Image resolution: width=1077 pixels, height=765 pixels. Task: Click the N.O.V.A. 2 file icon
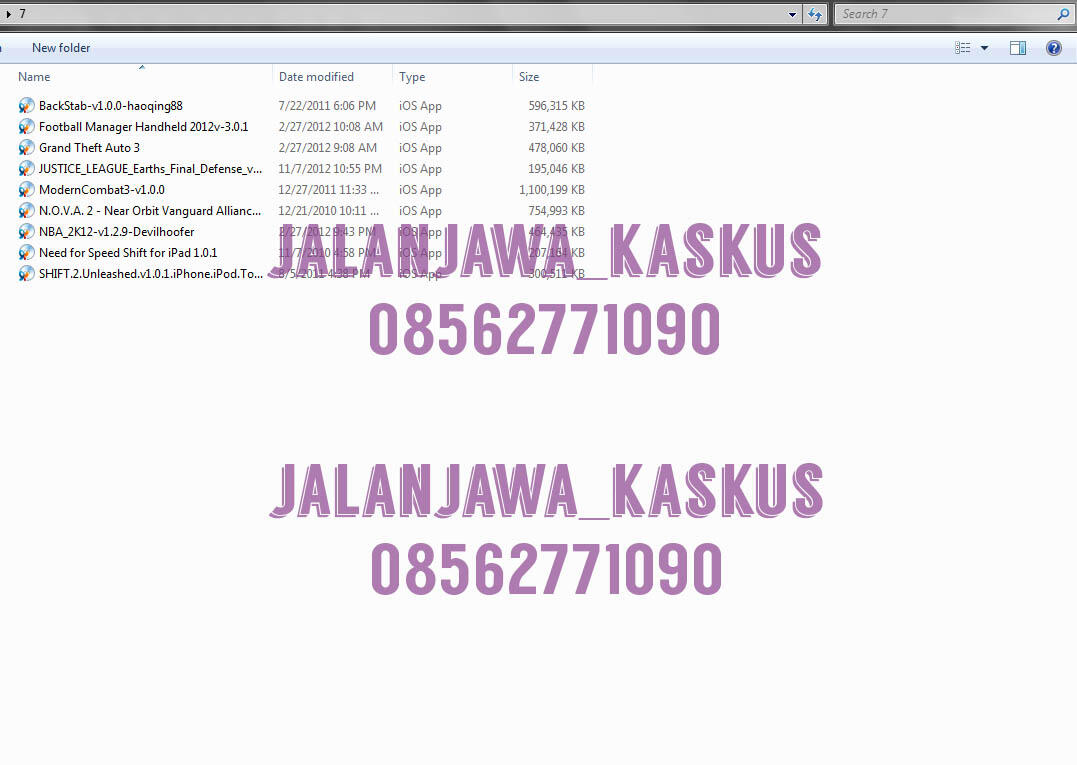coord(26,211)
